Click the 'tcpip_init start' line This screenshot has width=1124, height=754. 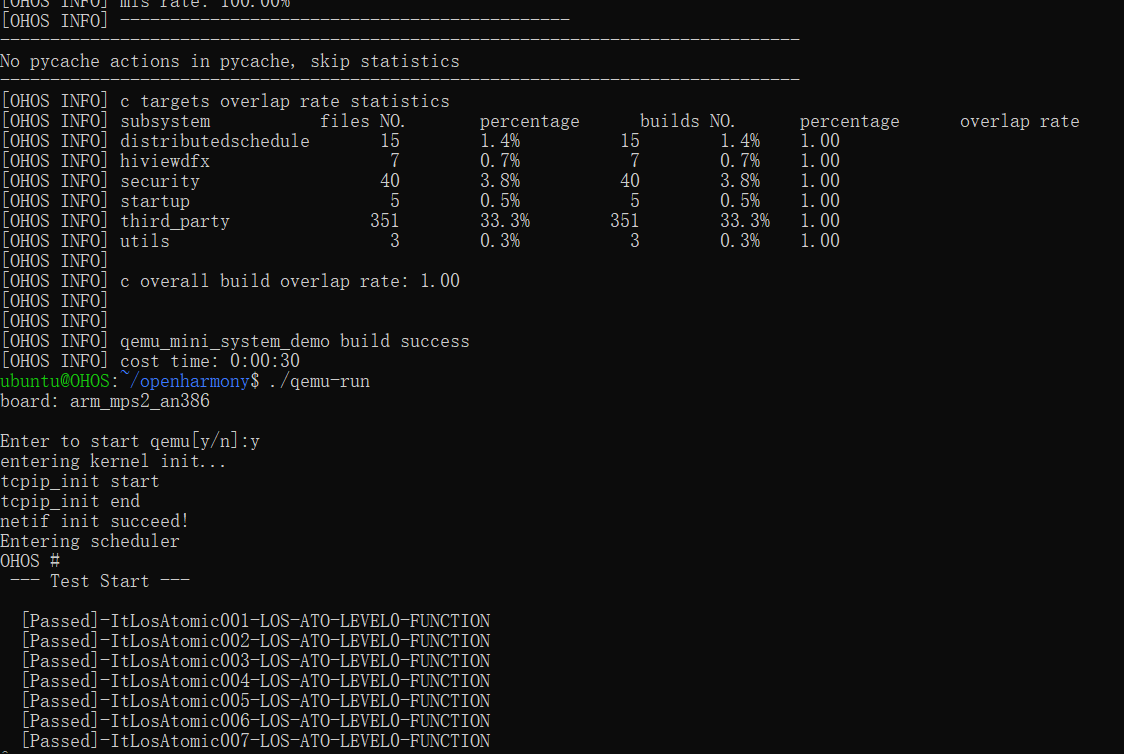pos(80,481)
